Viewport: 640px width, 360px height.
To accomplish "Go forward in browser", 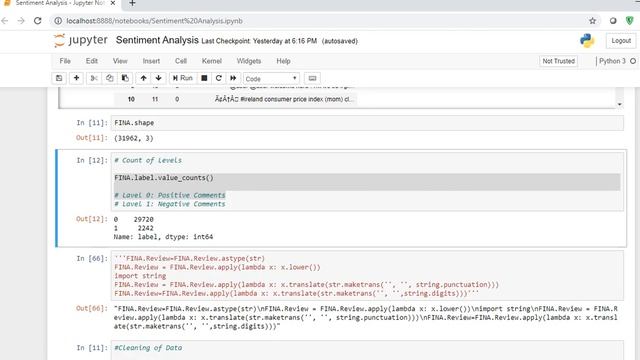I will [21, 20].
